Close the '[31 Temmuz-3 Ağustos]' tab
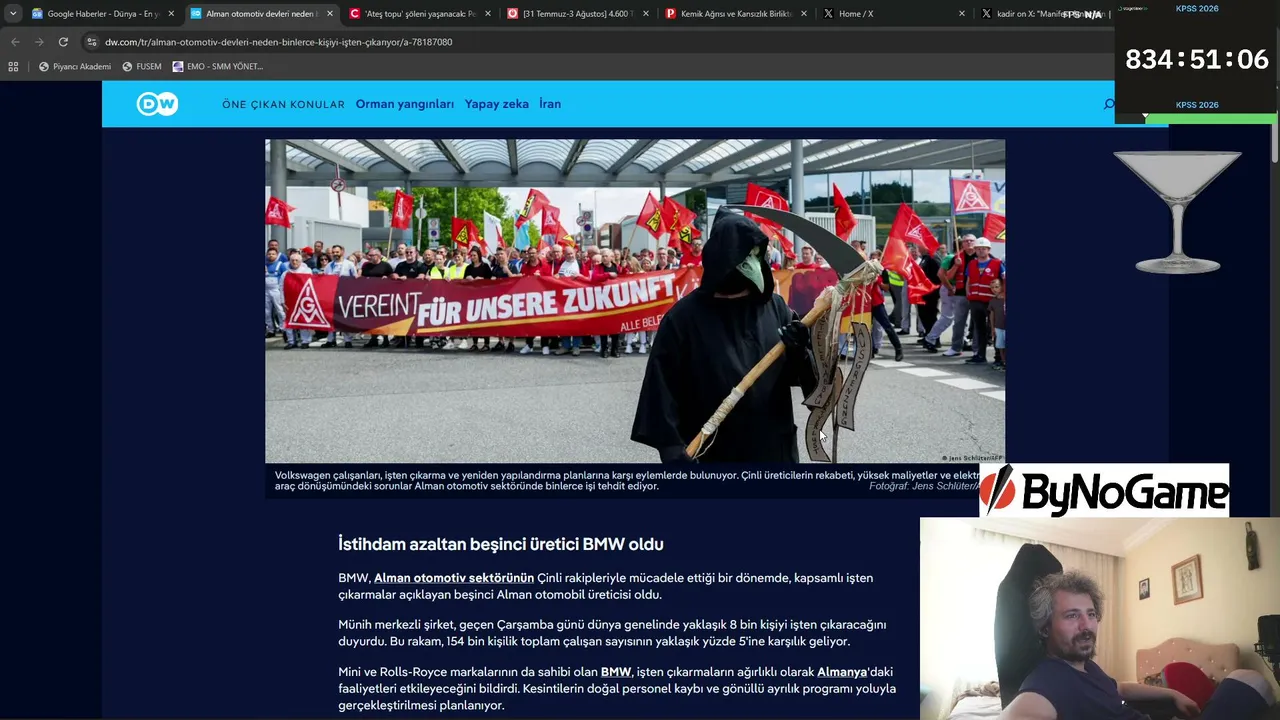This screenshot has height=720, width=1280. tap(645, 14)
